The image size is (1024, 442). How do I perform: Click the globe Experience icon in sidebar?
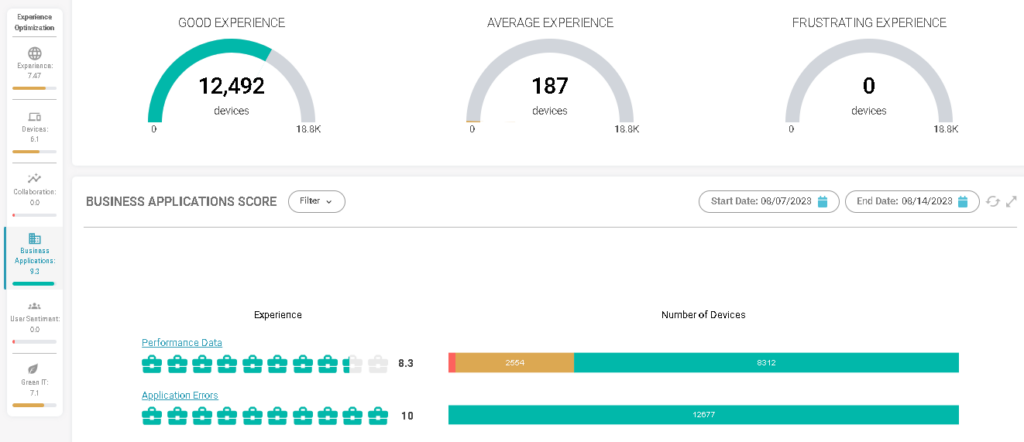click(x=34, y=53)
